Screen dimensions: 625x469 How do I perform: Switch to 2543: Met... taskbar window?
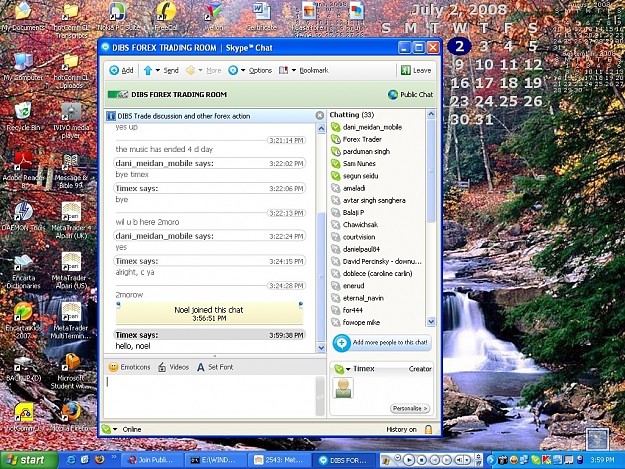pyautogui.click(x=279, y=460)
